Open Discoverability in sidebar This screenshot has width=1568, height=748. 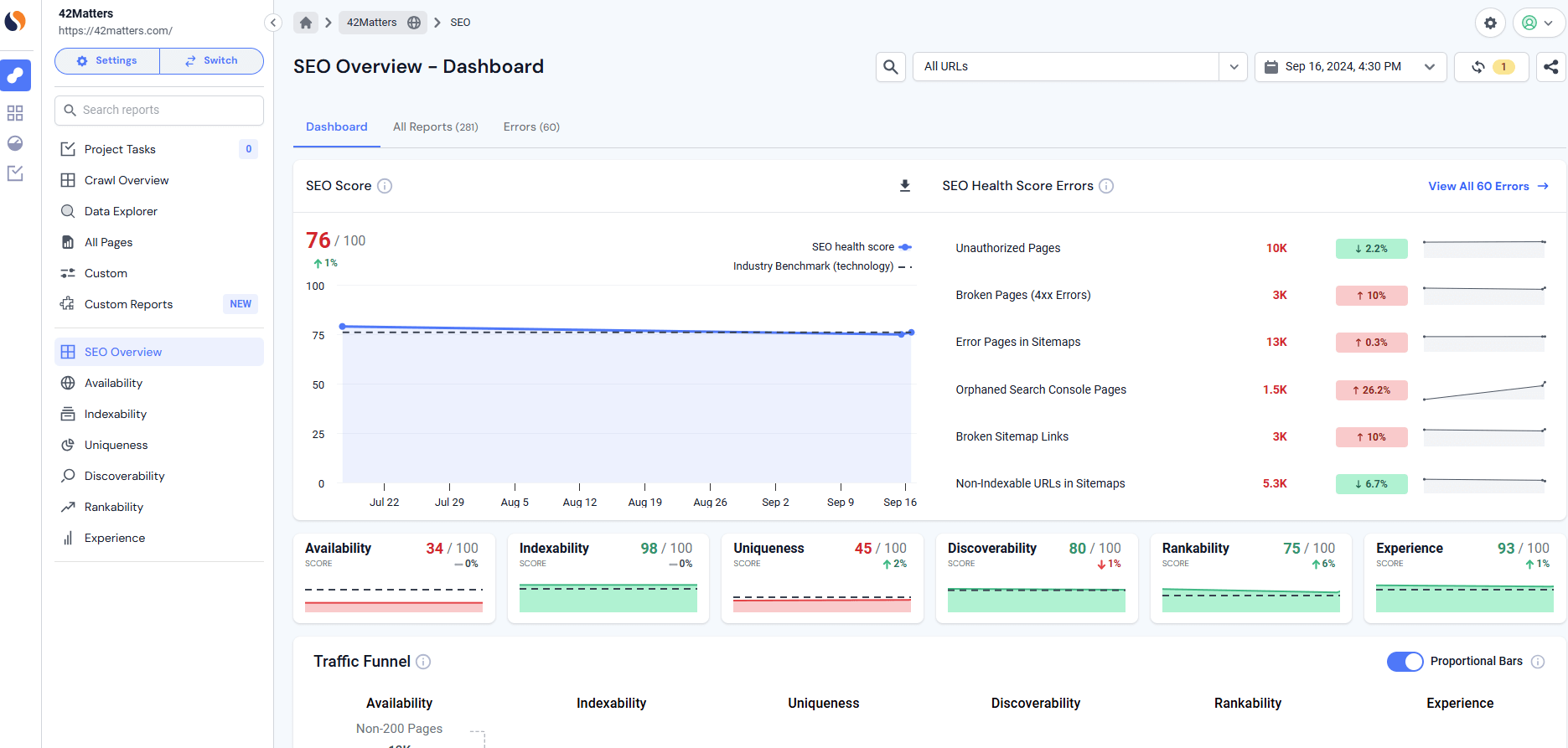(x=159, y=476)
